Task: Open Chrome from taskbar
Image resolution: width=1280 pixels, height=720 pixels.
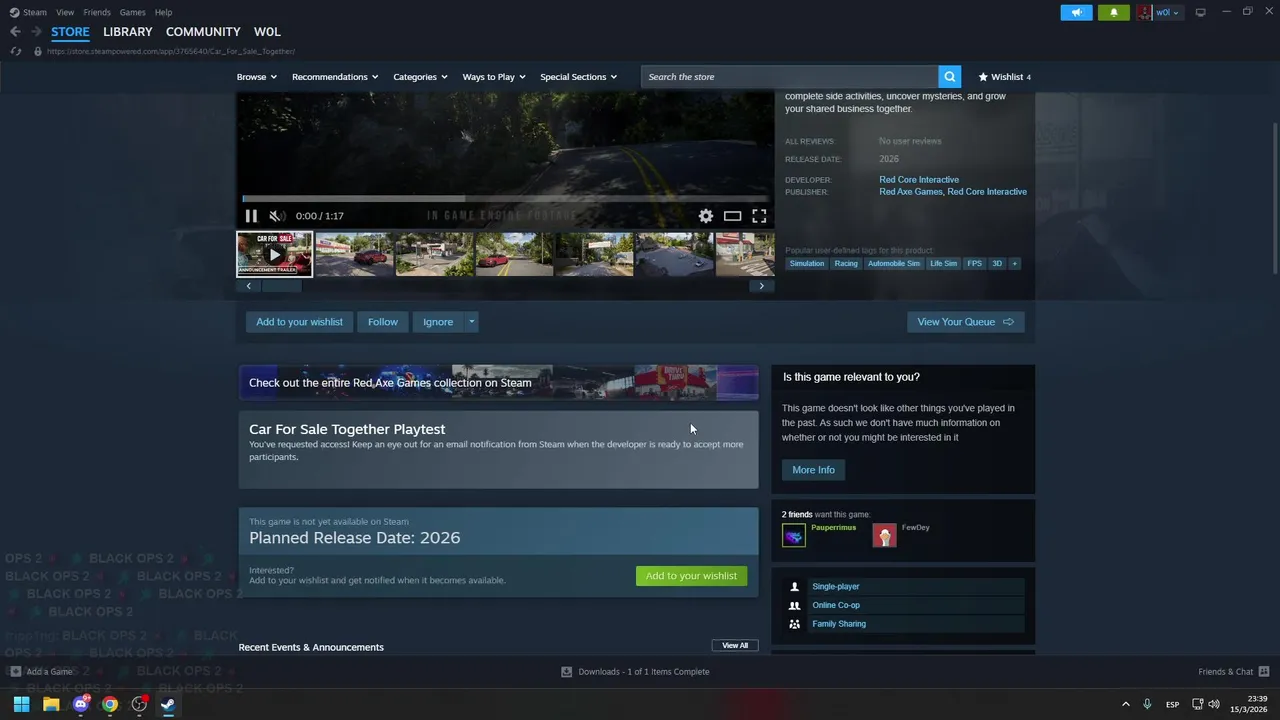Action: pos(110,704)
